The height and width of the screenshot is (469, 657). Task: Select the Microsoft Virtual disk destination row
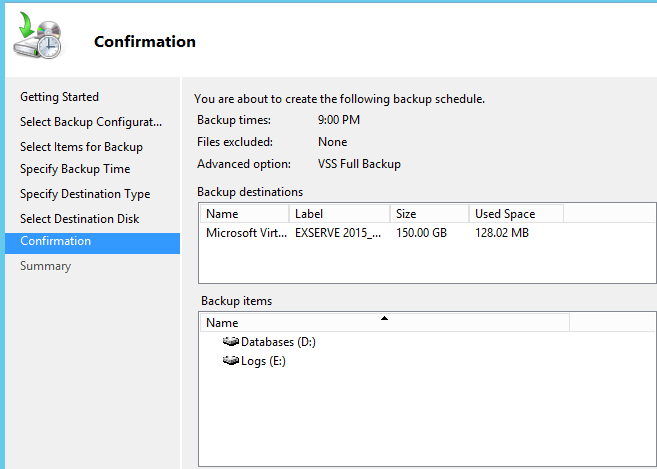[x=245, y=233]
